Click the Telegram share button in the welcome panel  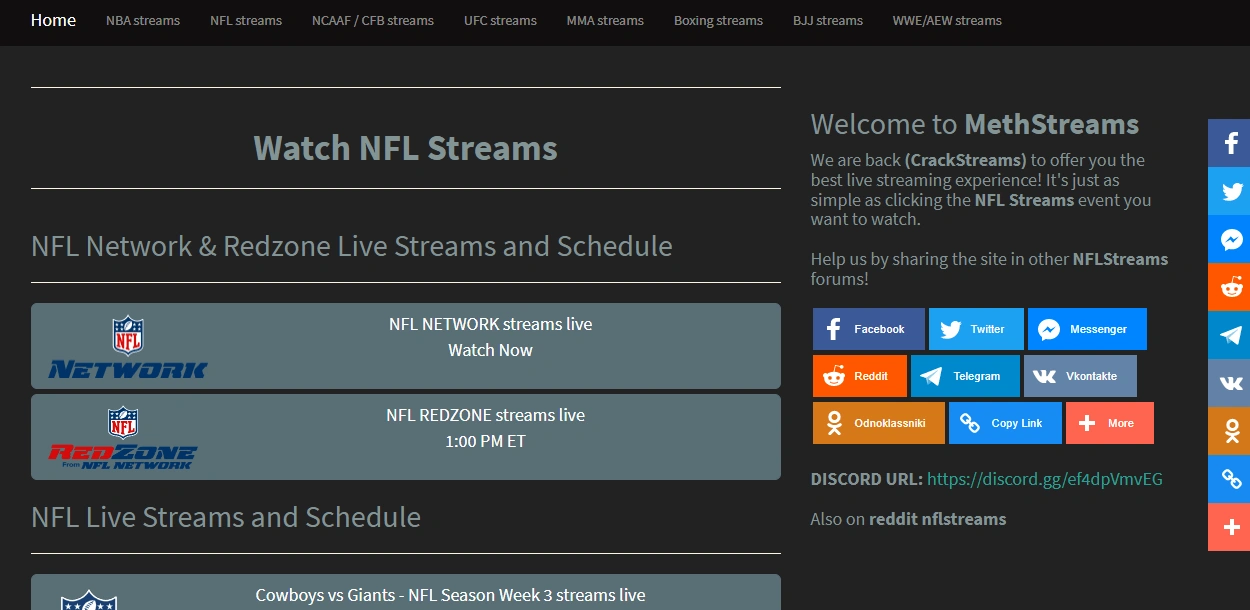click(x=965, y=376)
